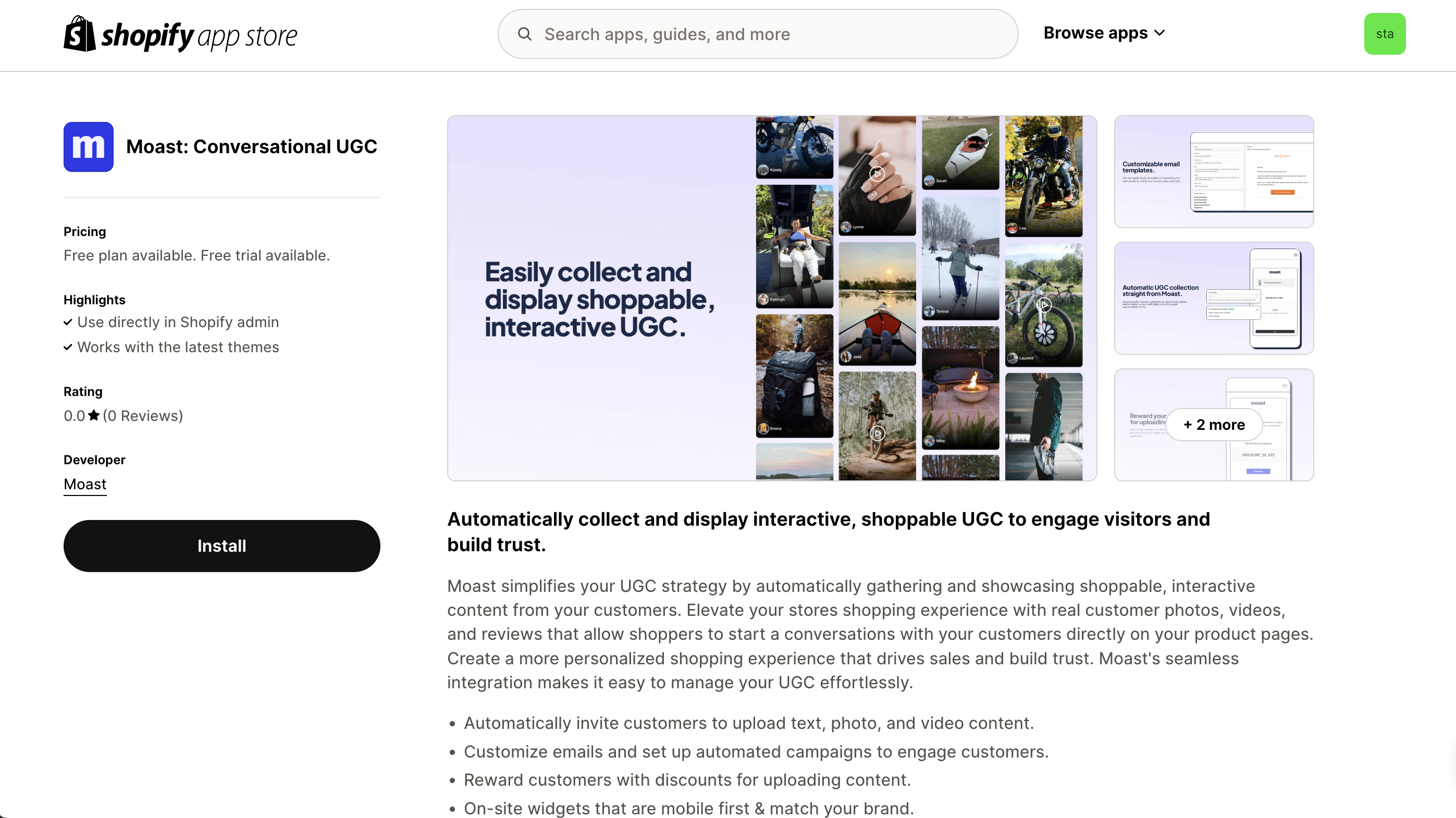
Task: Click bullet 'Automatically invite customers to upload'
Action: click(x=749, y=723)
